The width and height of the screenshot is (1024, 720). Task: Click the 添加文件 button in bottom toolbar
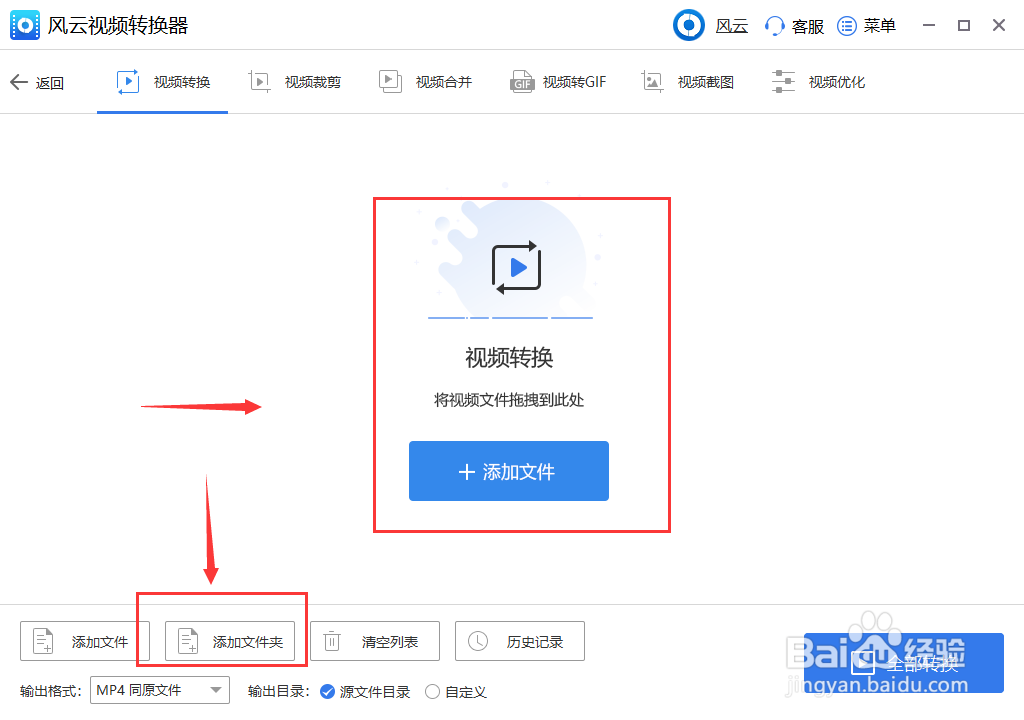click(85, 642)
